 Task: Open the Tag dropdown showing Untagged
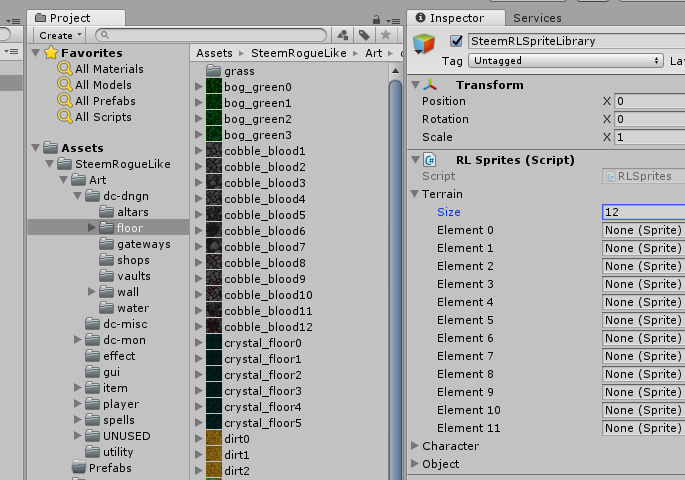point(566,61)
